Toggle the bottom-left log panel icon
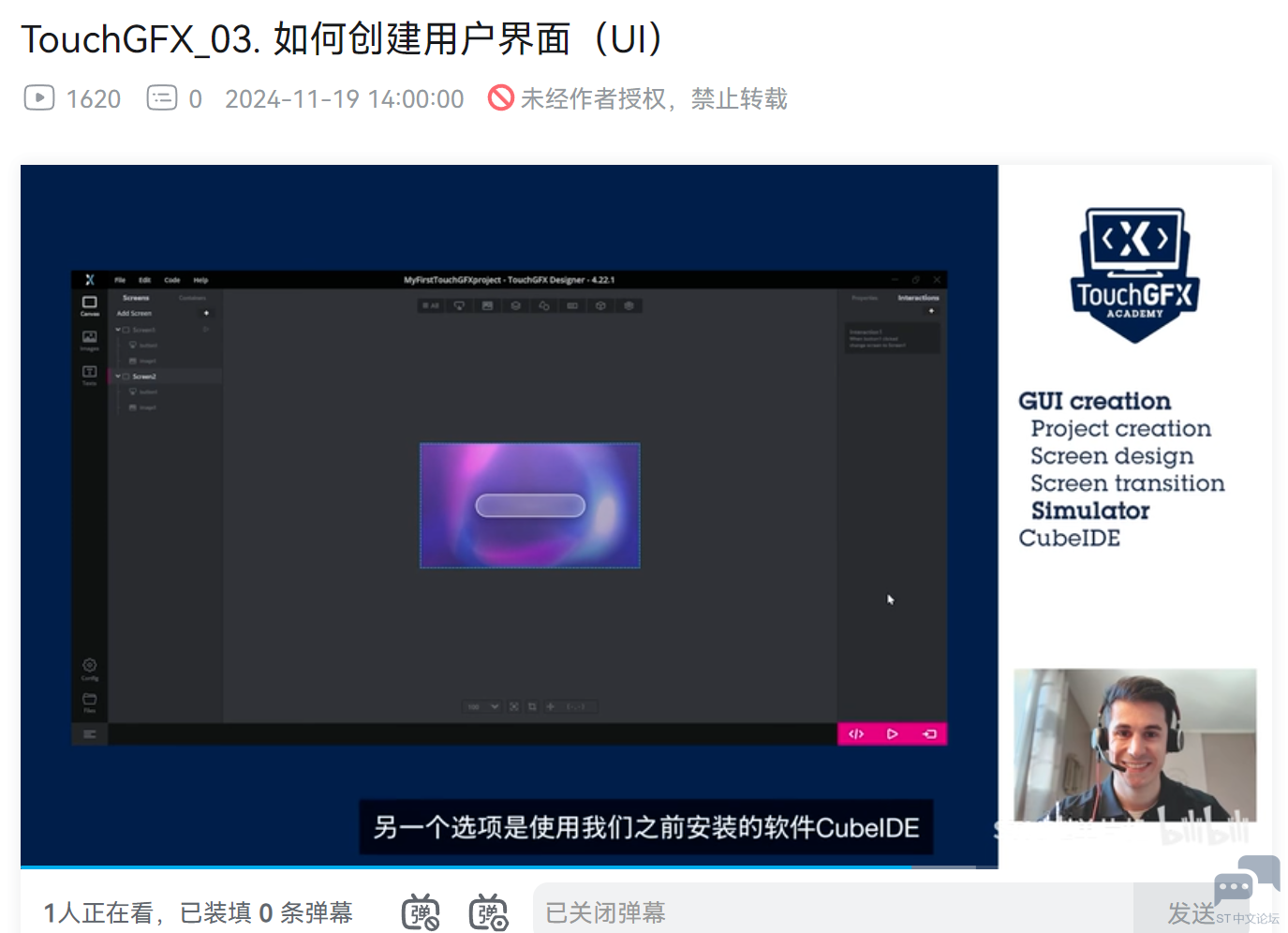The image size is (1288, 933). [89, 734]
